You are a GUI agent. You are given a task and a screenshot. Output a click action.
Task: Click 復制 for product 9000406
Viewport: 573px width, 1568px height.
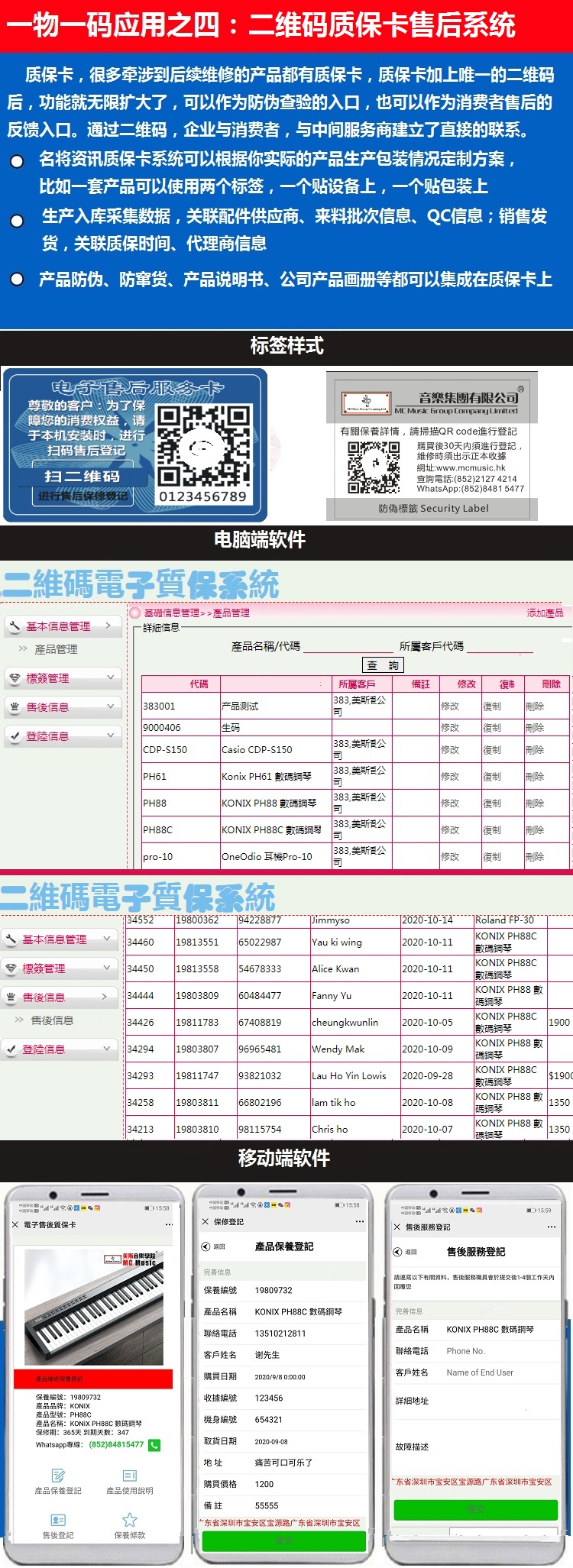[x=492, y=728]
